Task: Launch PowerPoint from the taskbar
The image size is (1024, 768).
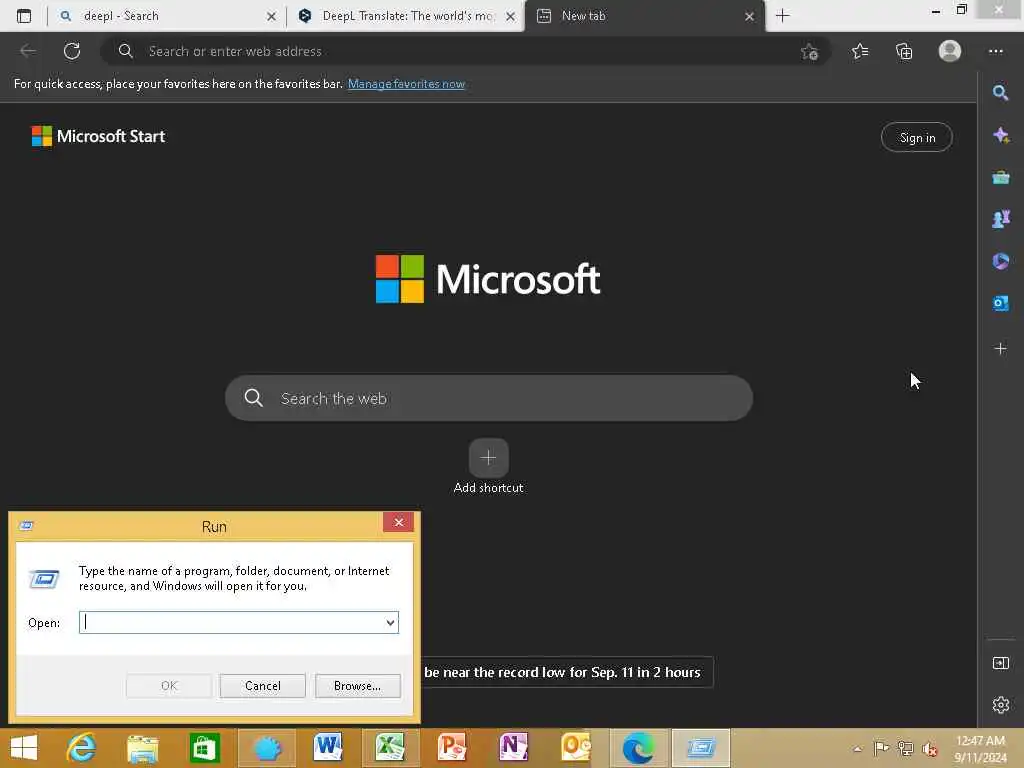Action: 452,748
